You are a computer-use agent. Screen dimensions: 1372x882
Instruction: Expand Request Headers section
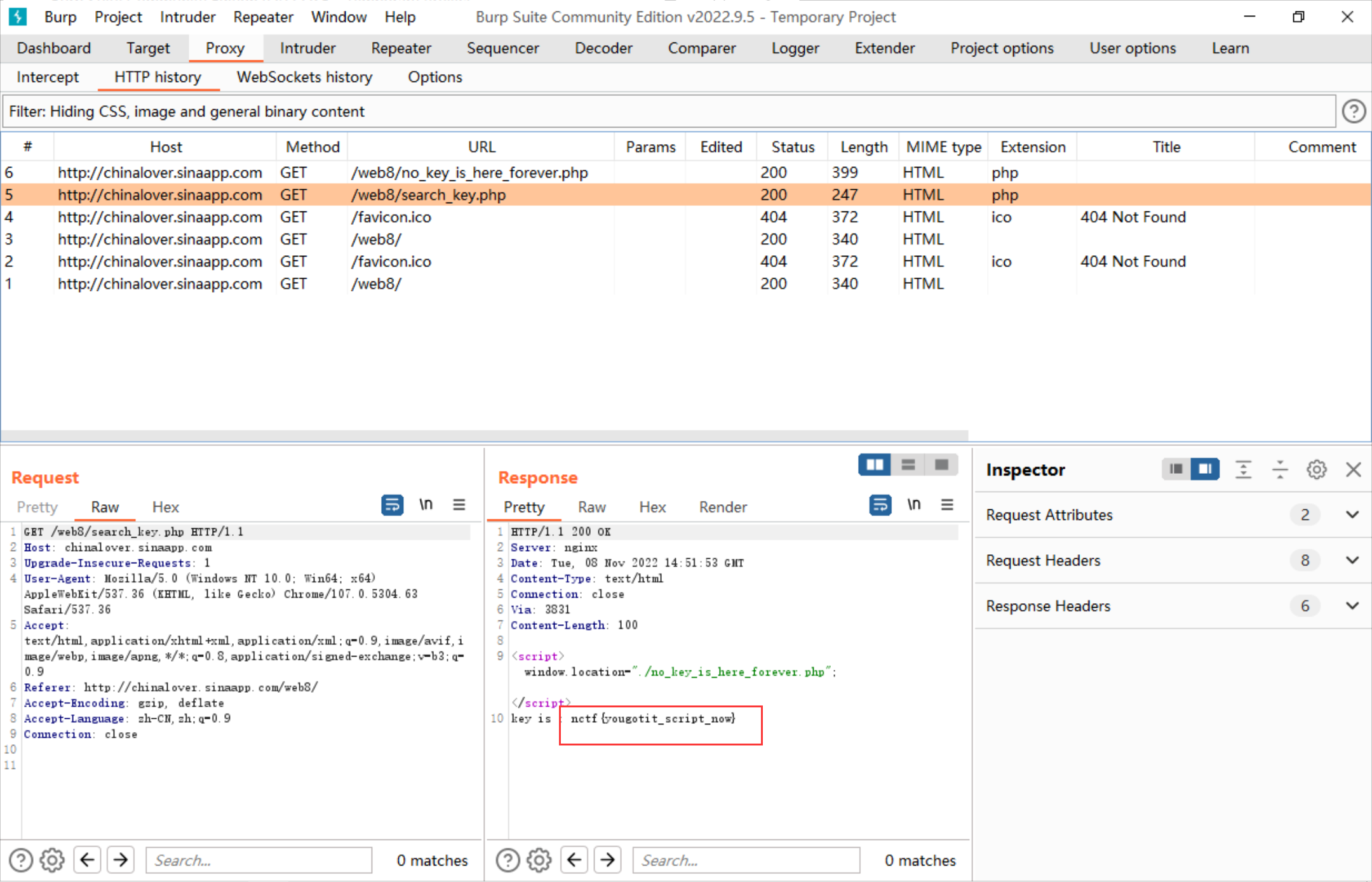(x=1352, y=561)
